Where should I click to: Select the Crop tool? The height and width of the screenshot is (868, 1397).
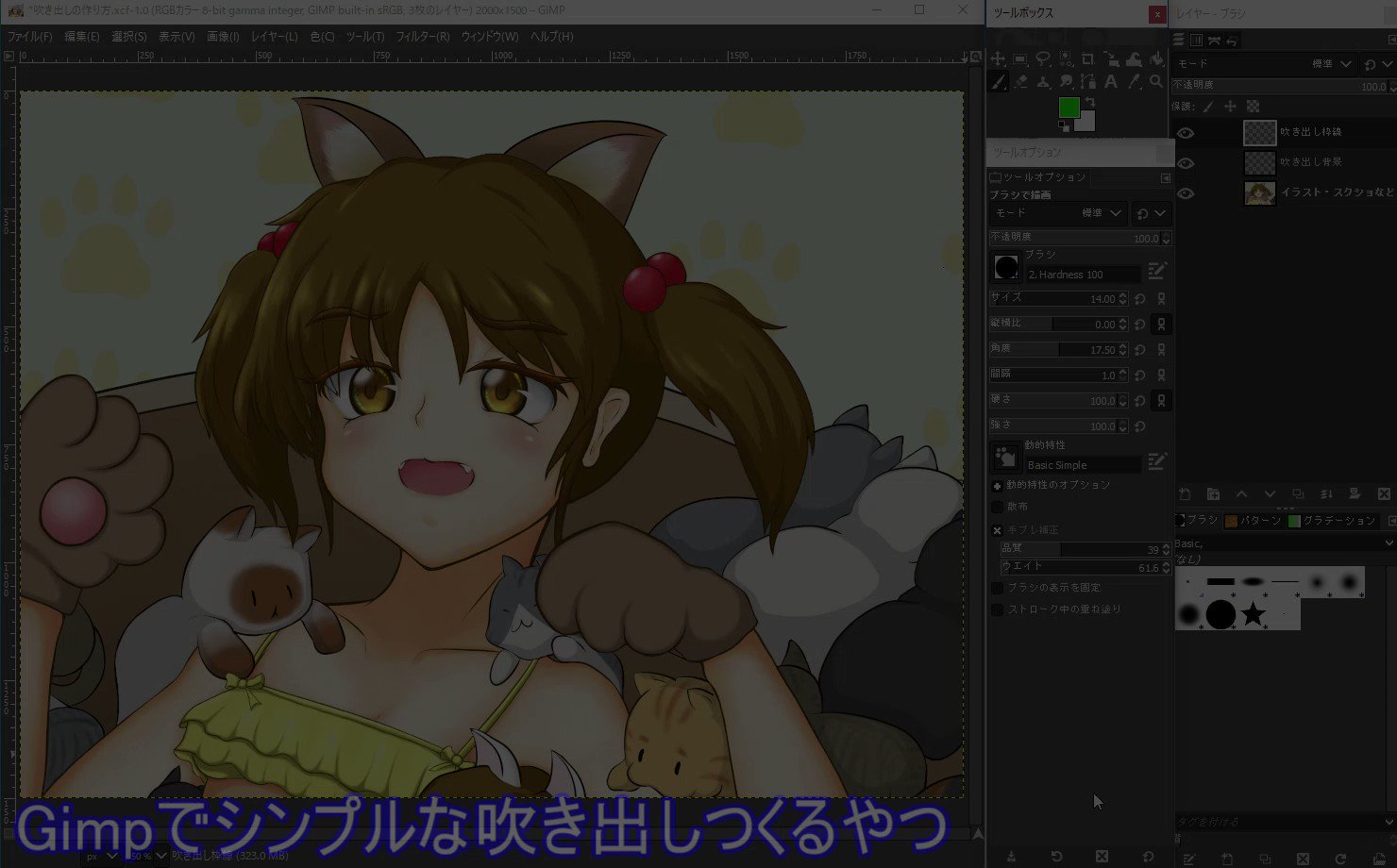coord(1088,59)
